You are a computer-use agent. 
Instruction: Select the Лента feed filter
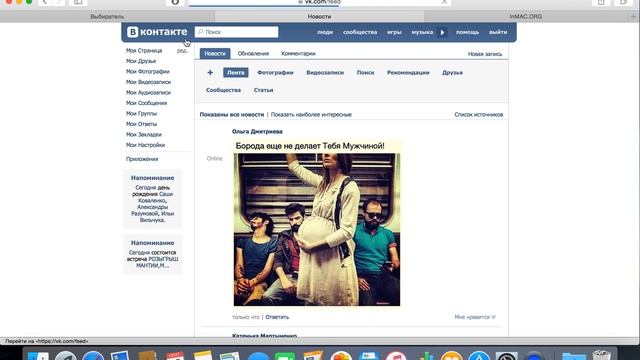point(236,73)
